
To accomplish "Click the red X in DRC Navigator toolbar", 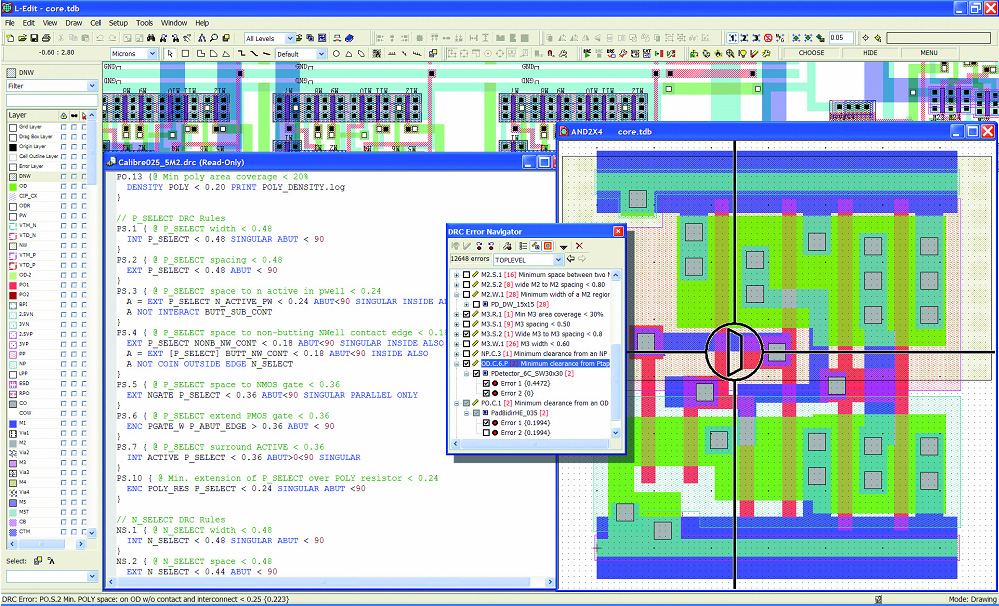I will tap(579, 246).
